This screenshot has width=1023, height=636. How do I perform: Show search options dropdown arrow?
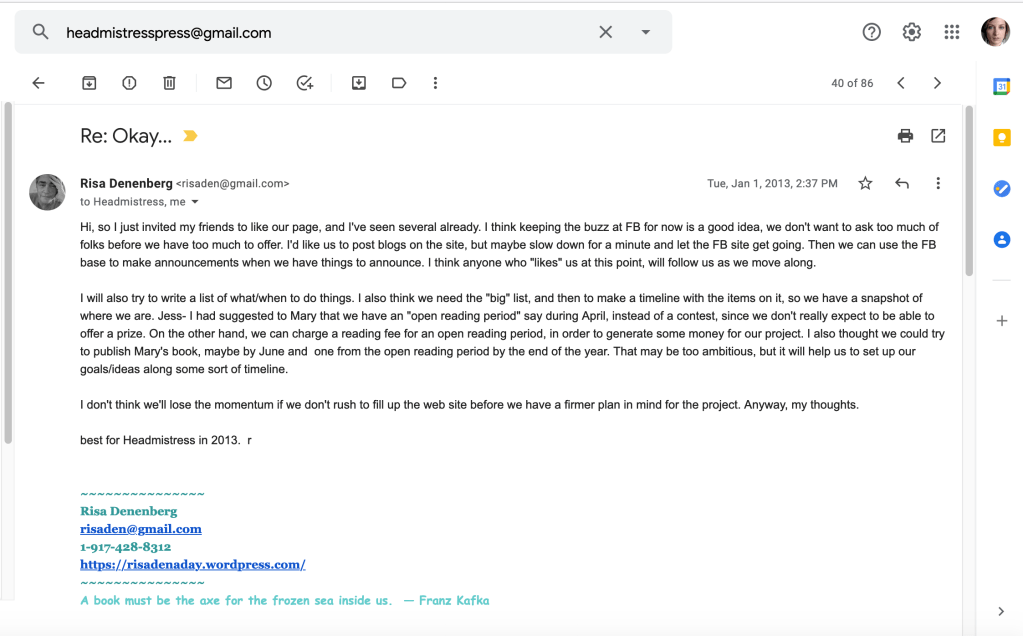646,32
